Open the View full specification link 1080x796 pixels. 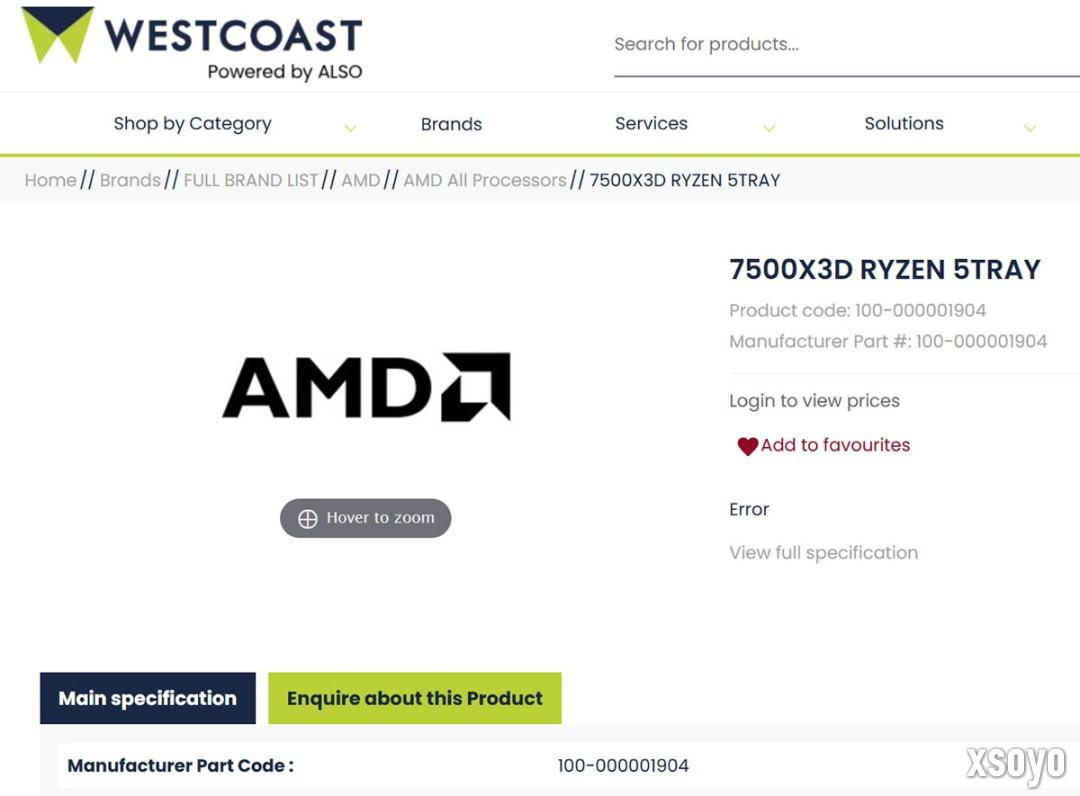(823, 552)
